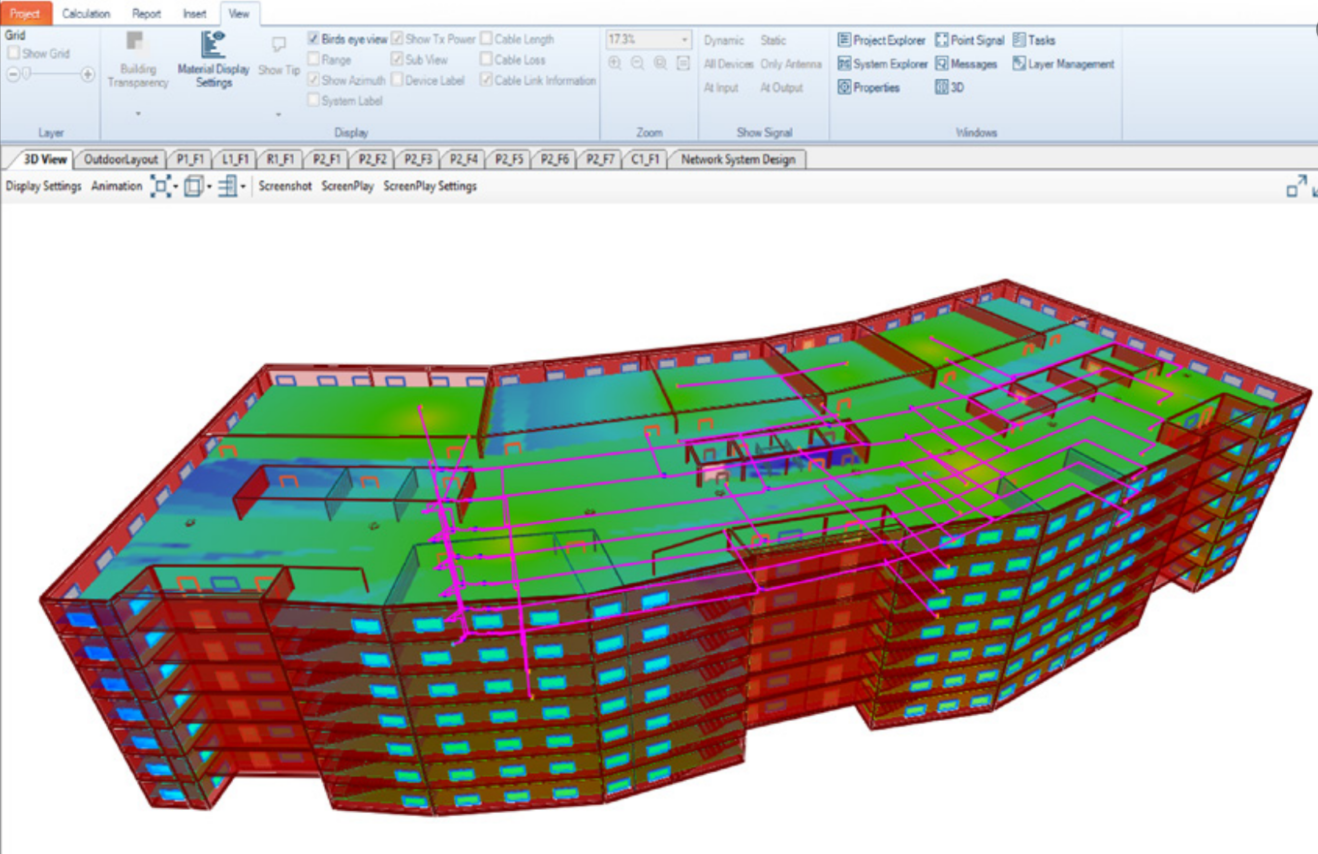Click the grid size slider handle
This screenshot has width=1318, height=854.
[x=27, y=74]
